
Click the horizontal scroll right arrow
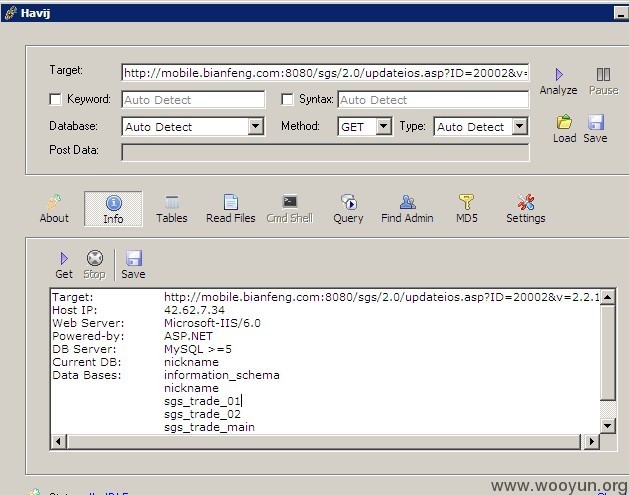(592, 442)
